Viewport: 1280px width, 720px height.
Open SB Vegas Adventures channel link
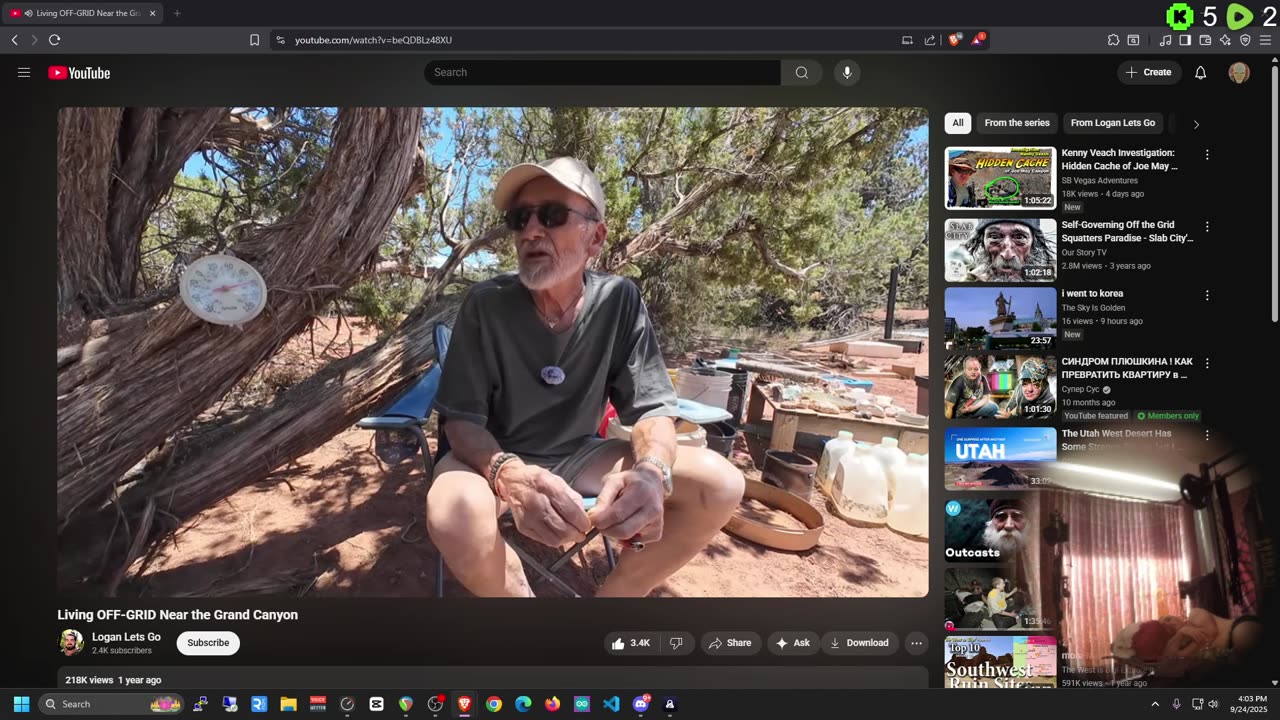(1099, 181)
